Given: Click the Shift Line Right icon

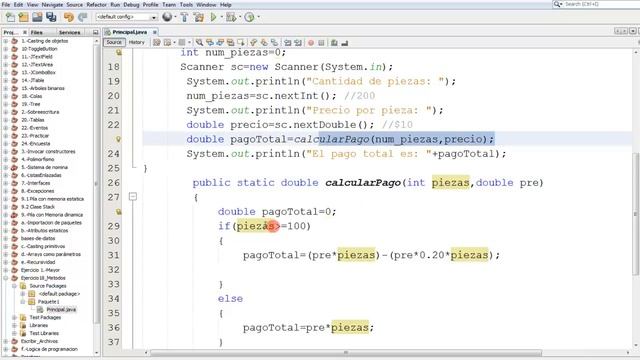Looking at the screenshot, I should (x=298, y=42).
